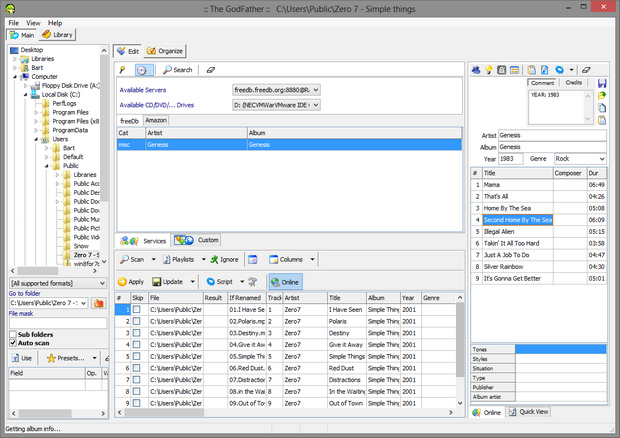Click the tools icon next to Script dropdown
Screen dimensions: 620x438
click(x=253, y=282)
